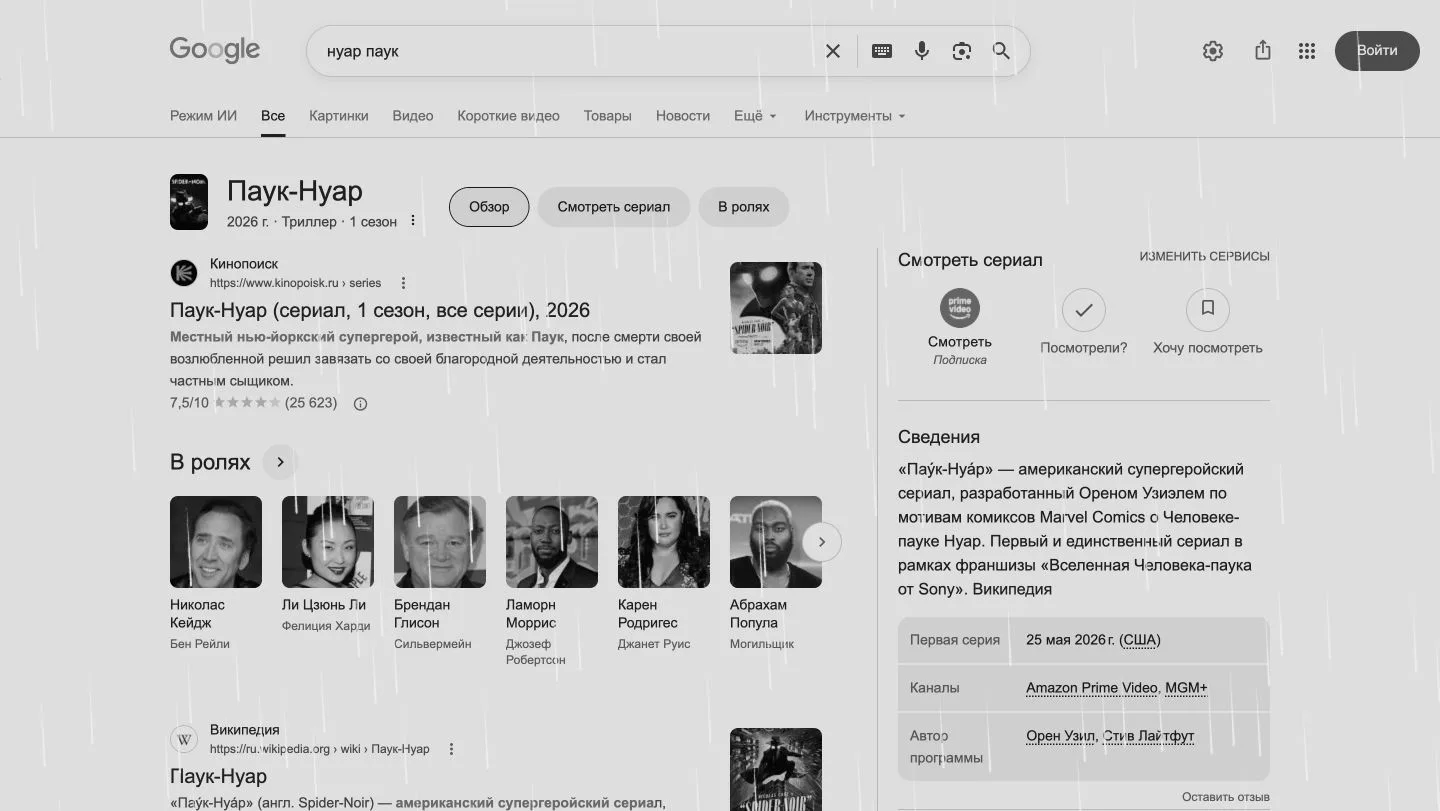The height and width of the screenshot is (811, 1440).
Task: Click the Первая серия row label
Action: pyautogui.click(x=955, y=640)
